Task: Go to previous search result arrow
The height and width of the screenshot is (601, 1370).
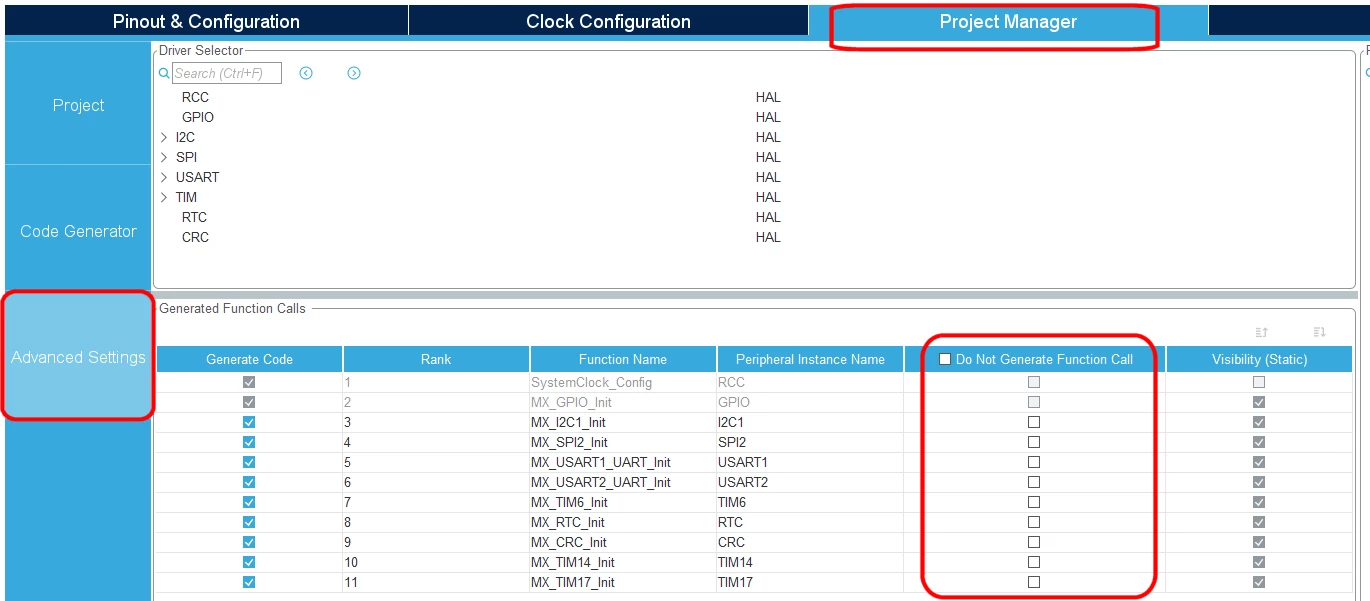Action: pyautogui.click(x=306, y=73)
